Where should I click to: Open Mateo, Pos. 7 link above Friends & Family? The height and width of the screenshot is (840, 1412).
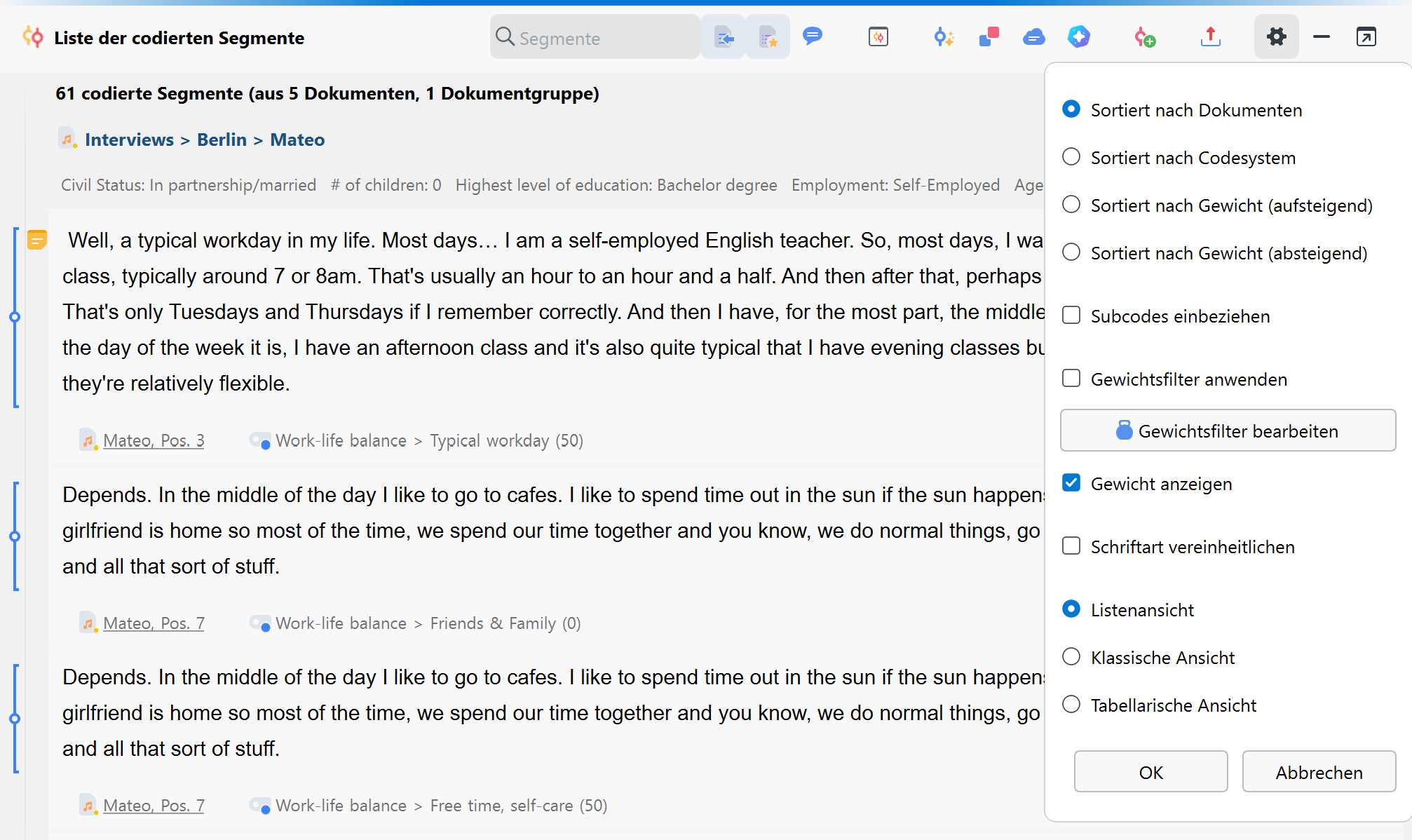click(x=154, y=623)
